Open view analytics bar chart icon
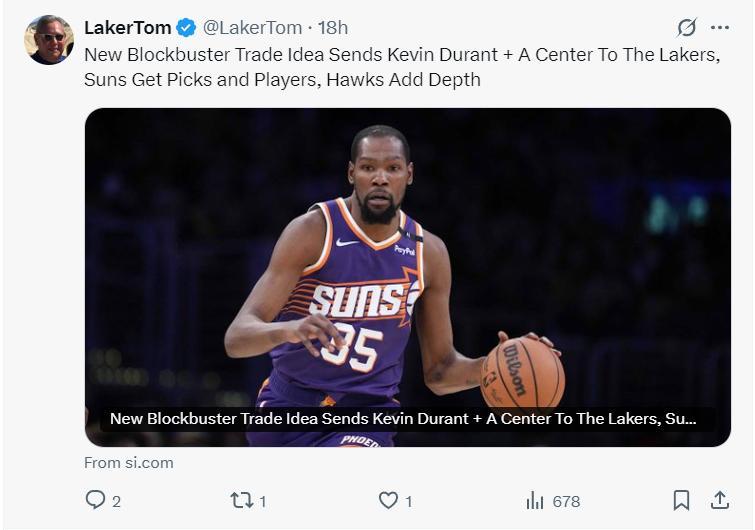 click(x=535, y=500)
